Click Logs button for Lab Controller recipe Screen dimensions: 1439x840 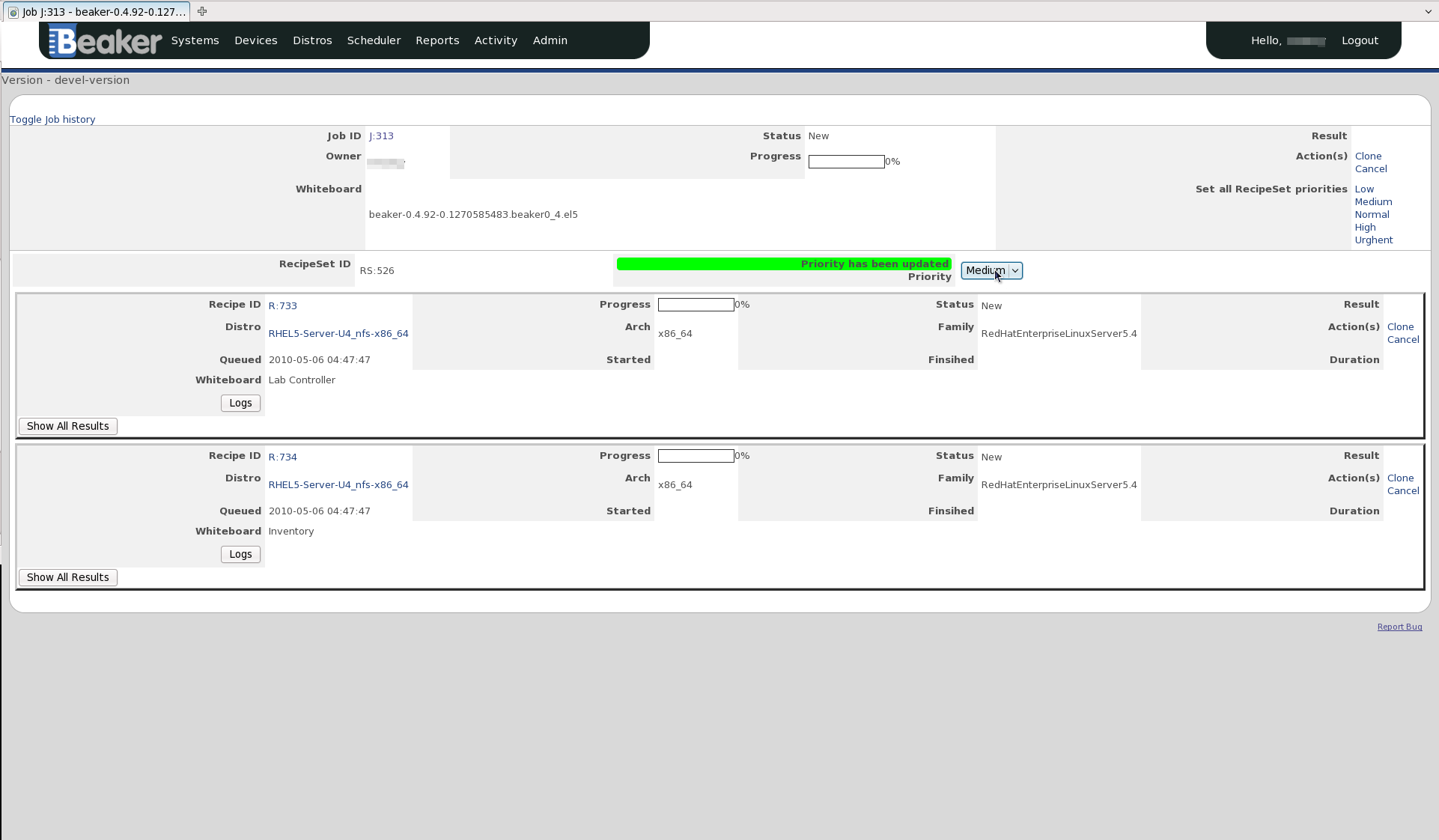click(x=240, y=403)
